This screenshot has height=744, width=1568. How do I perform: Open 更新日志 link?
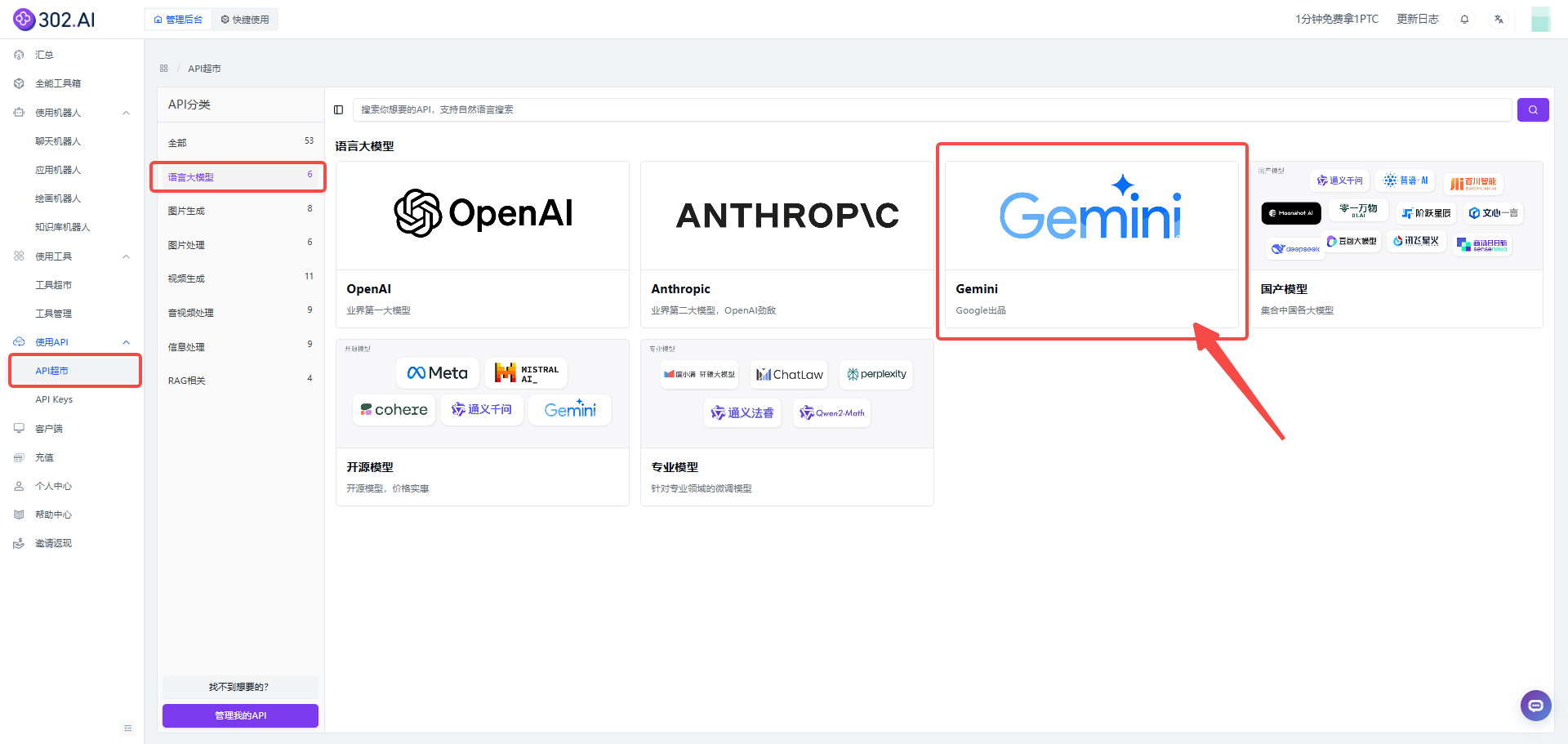[x=1418, y=20]
